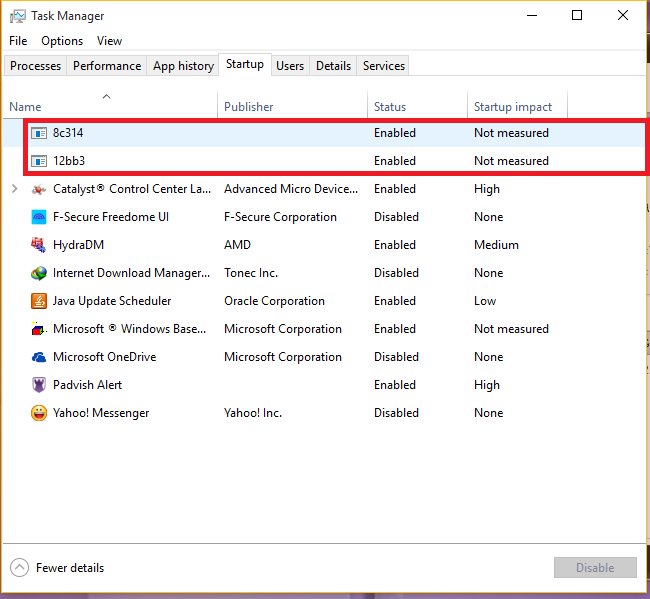Viewport: 650px width, 599px height.
Task: Click the Java Update Scheduler icon
Action: click(x=39, y=301)
